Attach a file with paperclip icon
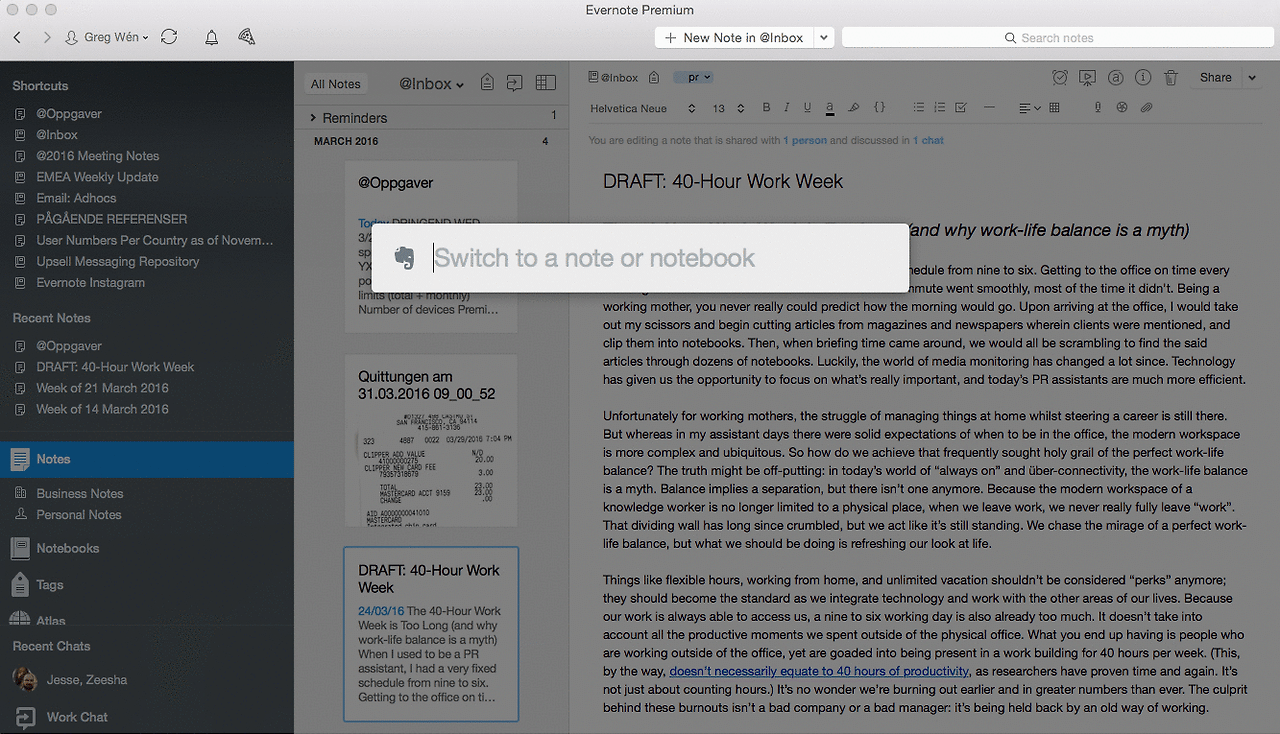Viewport: 1280px width, 734px height. click(1146, 108)
